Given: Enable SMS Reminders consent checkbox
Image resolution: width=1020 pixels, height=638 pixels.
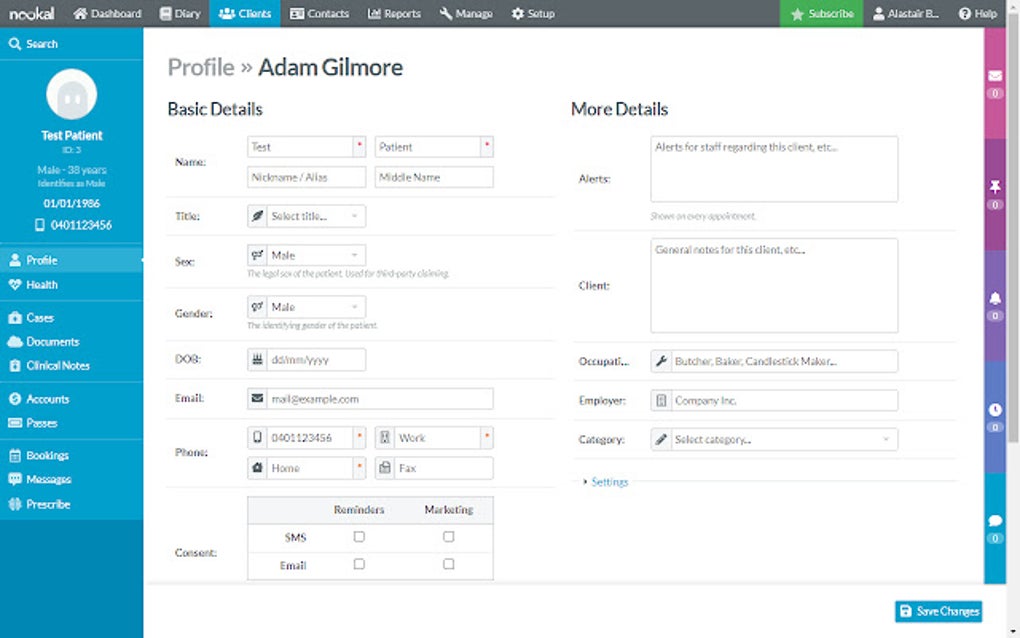Looking at the screenshot, I should pos(359,537).
